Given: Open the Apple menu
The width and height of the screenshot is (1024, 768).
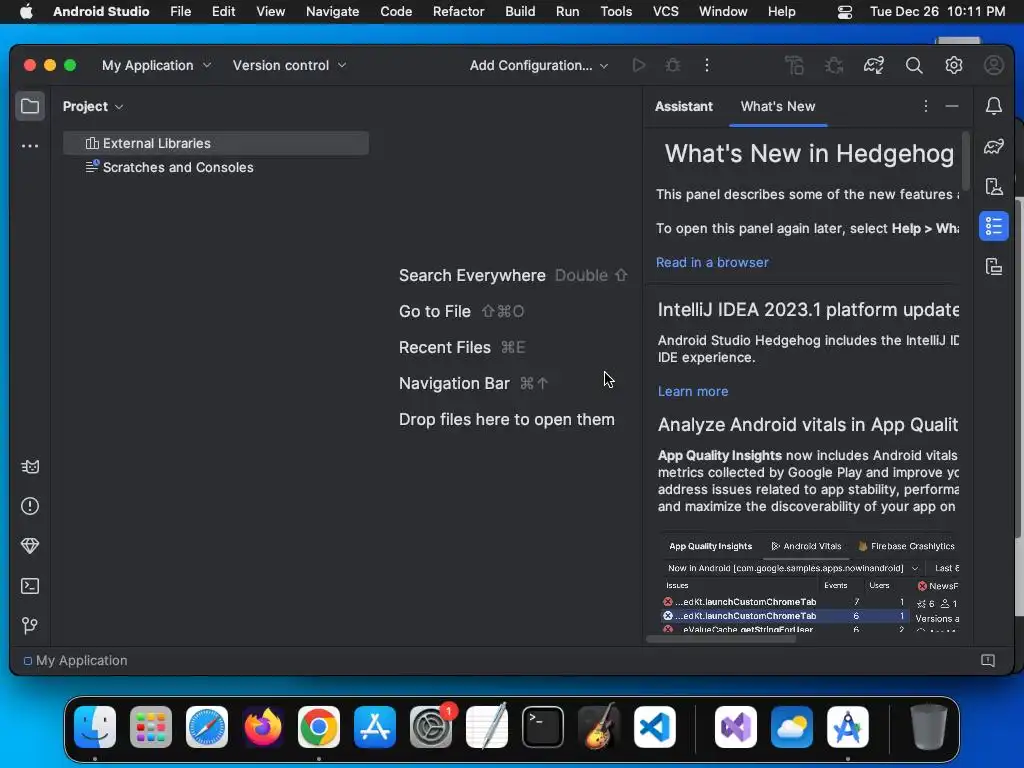Looking at the screenshot, I should pos(26,11).
